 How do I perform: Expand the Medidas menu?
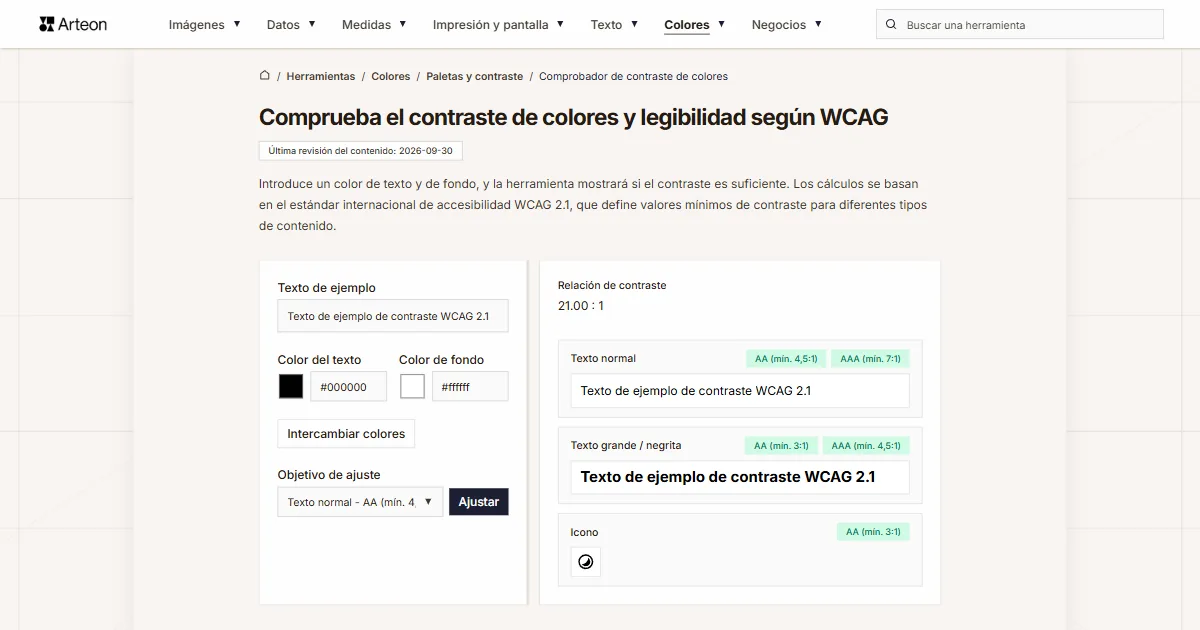click(374, 24)
